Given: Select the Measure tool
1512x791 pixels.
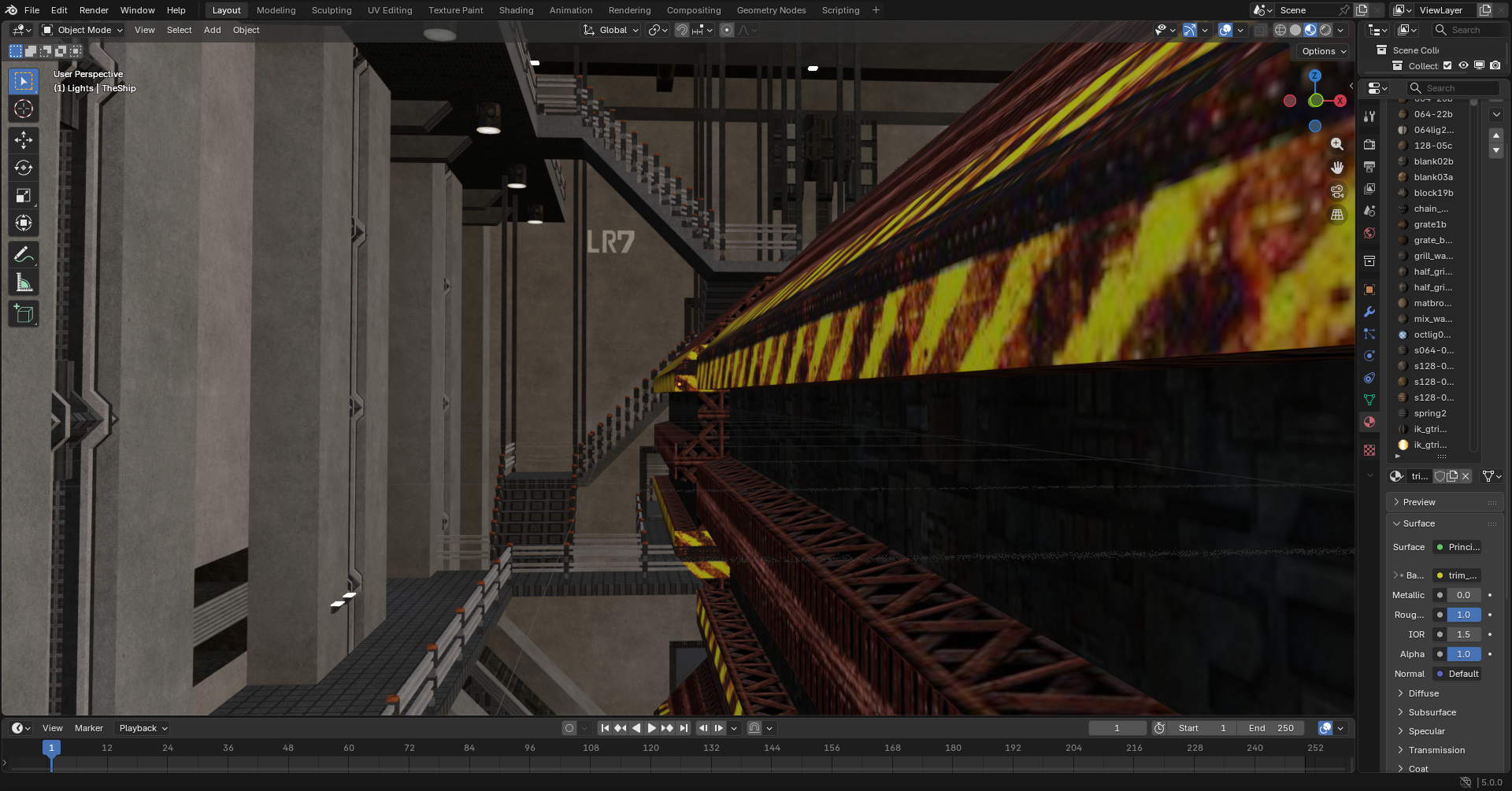Looking at the screenshot, I should click(x=24, y=283).
